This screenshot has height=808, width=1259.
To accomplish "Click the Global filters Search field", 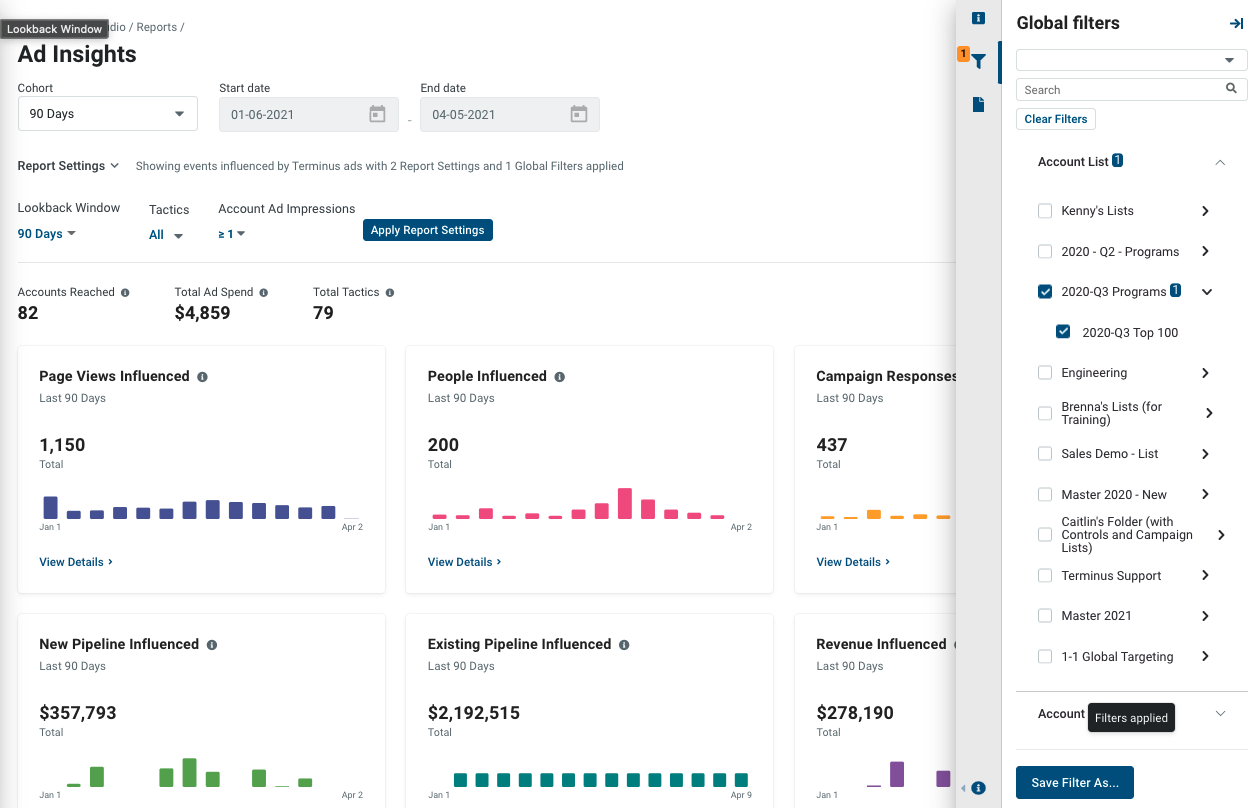I will [1131, 90].
